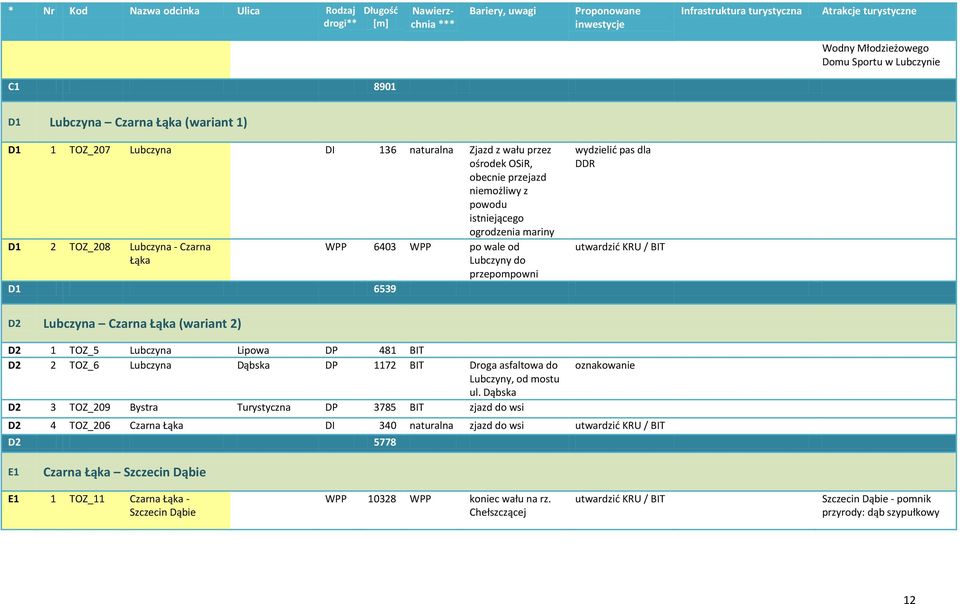Click 'utwardzić KRU / BIT' in TOZ_11 row
The height and width of the screenshot is (604, 960).
click(620, 499)
